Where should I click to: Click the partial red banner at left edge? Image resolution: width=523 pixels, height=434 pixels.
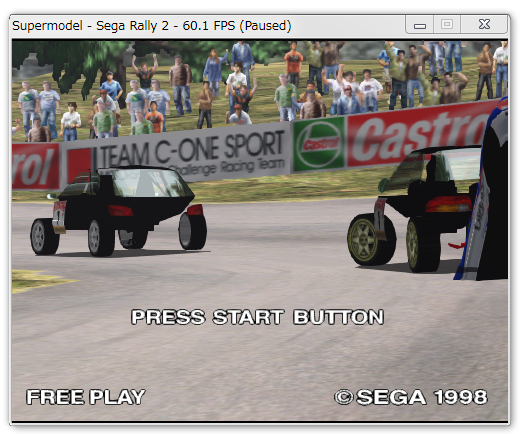point(36,166)
